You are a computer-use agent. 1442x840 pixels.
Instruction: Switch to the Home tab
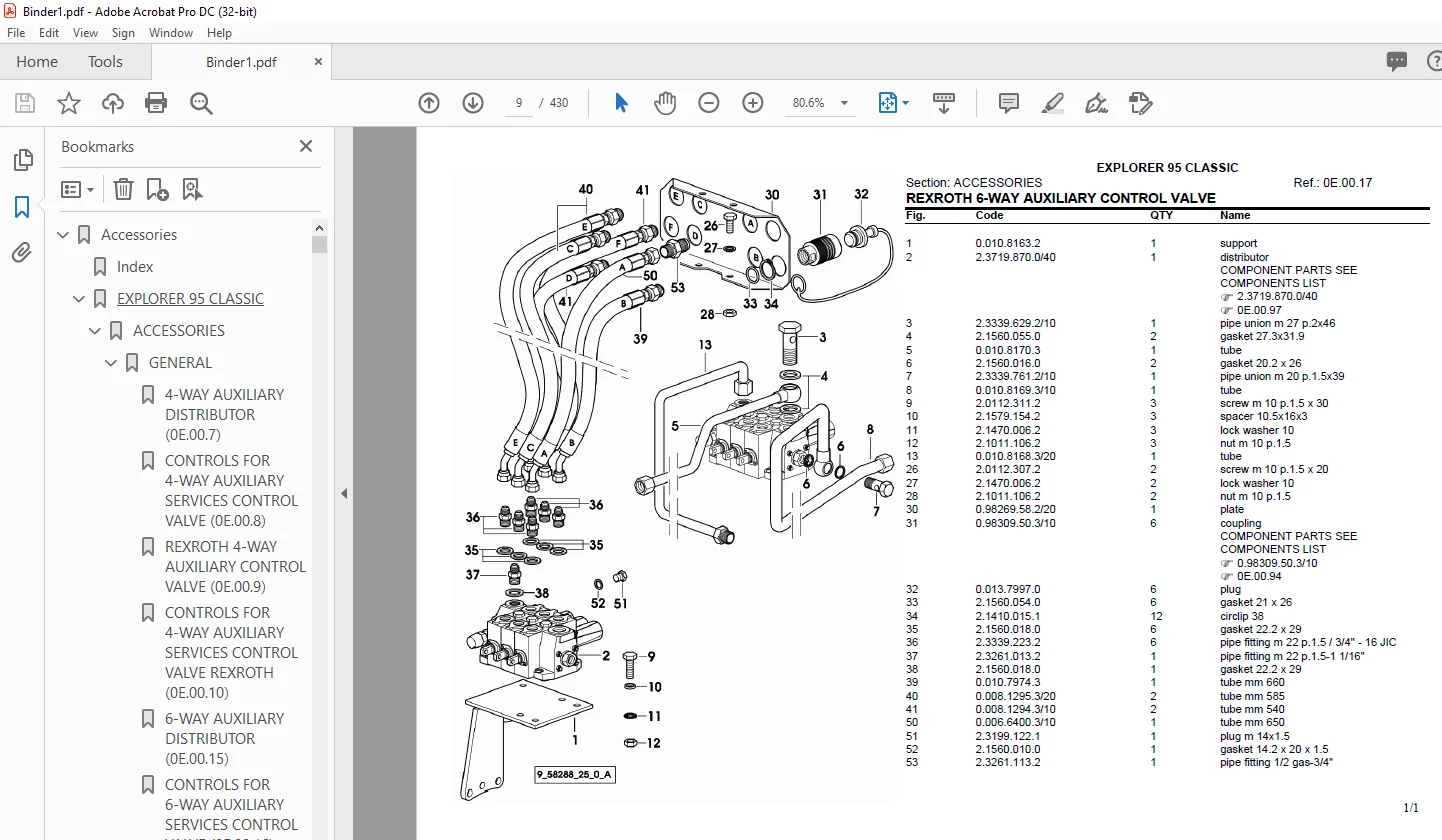click(37, 62)
